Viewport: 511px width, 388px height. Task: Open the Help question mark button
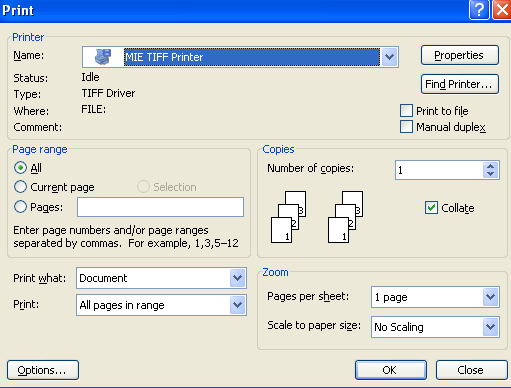479,10
